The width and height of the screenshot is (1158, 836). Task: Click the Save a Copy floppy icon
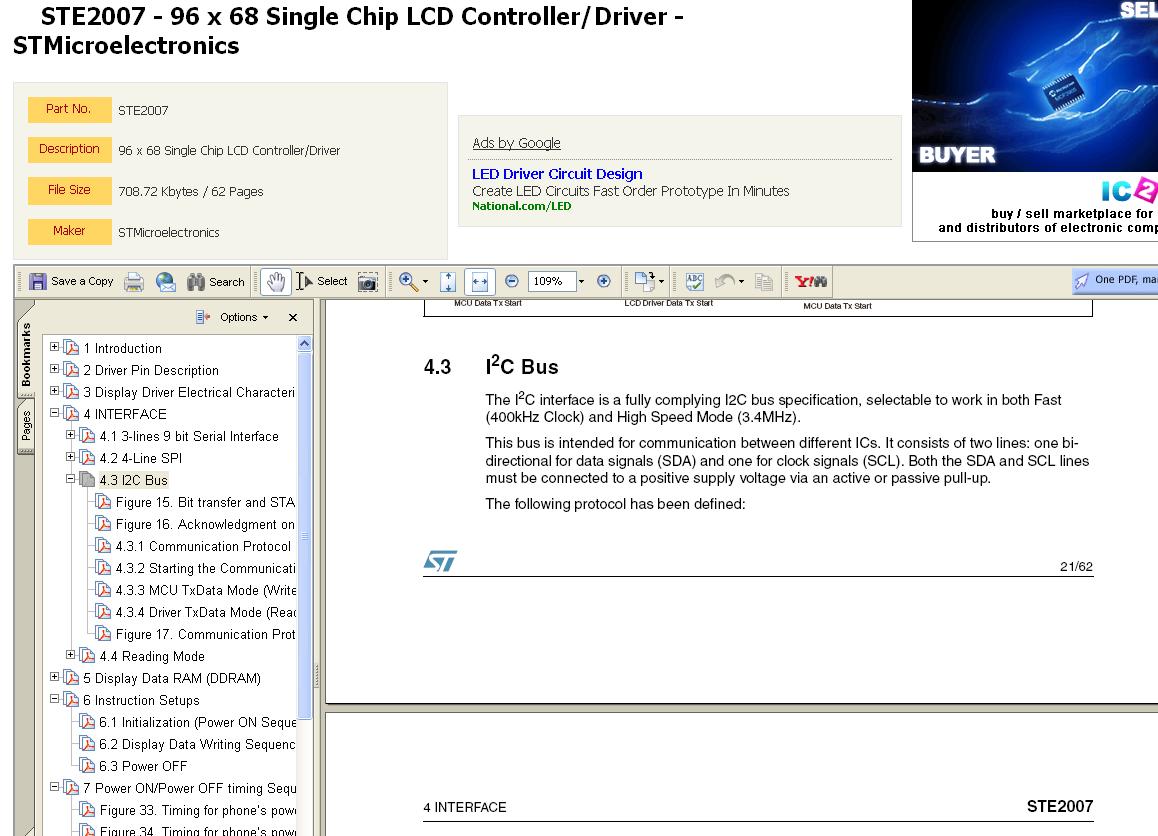click(x=38, y=281)
